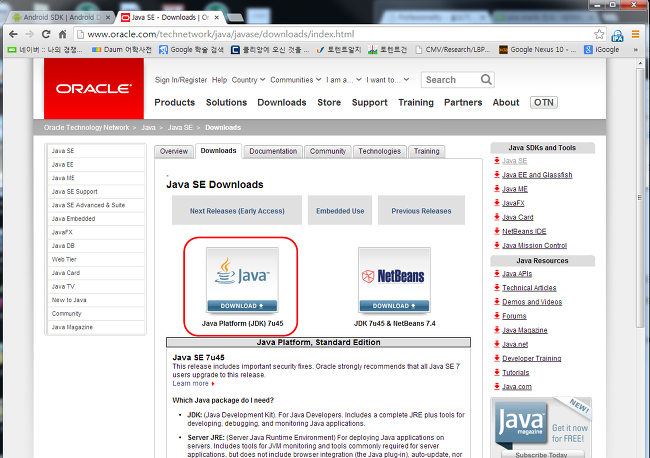Expand the Country dropdown
The width and height of the screenshot is (650, 458).
[248, 80]
